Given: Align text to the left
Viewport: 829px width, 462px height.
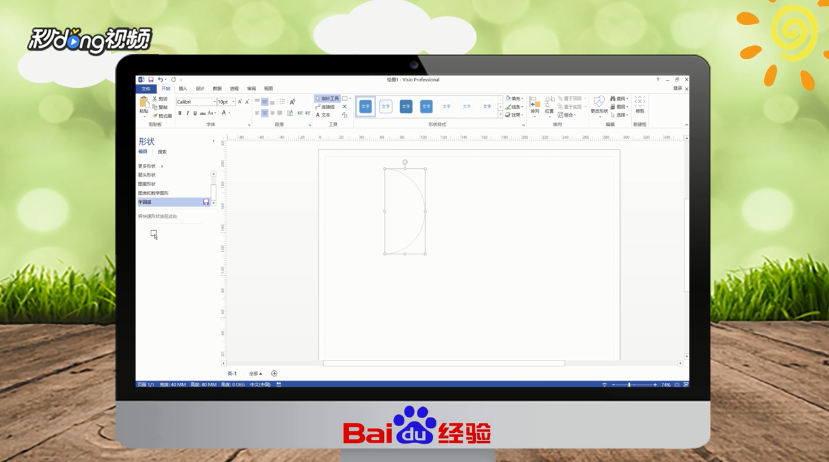Looking at the screenshot, I should tap(257, 113).
